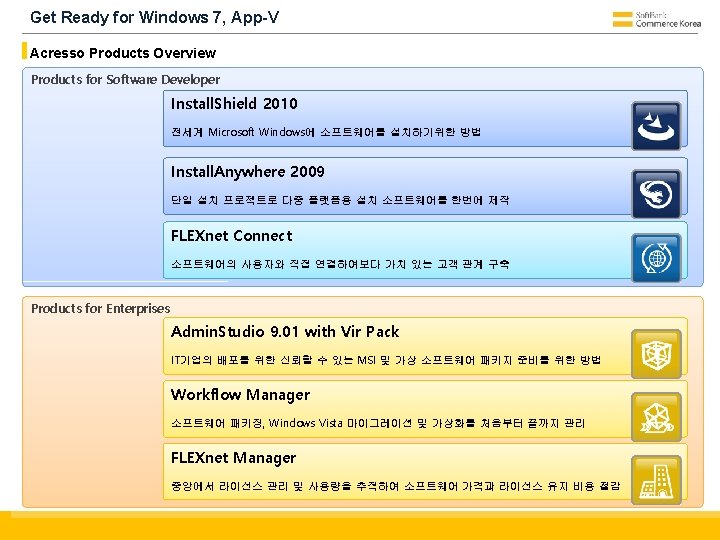
Task: Click the AdminStudio description mentioning MSI
Action: pyautogui.click(x=386, y=360)
